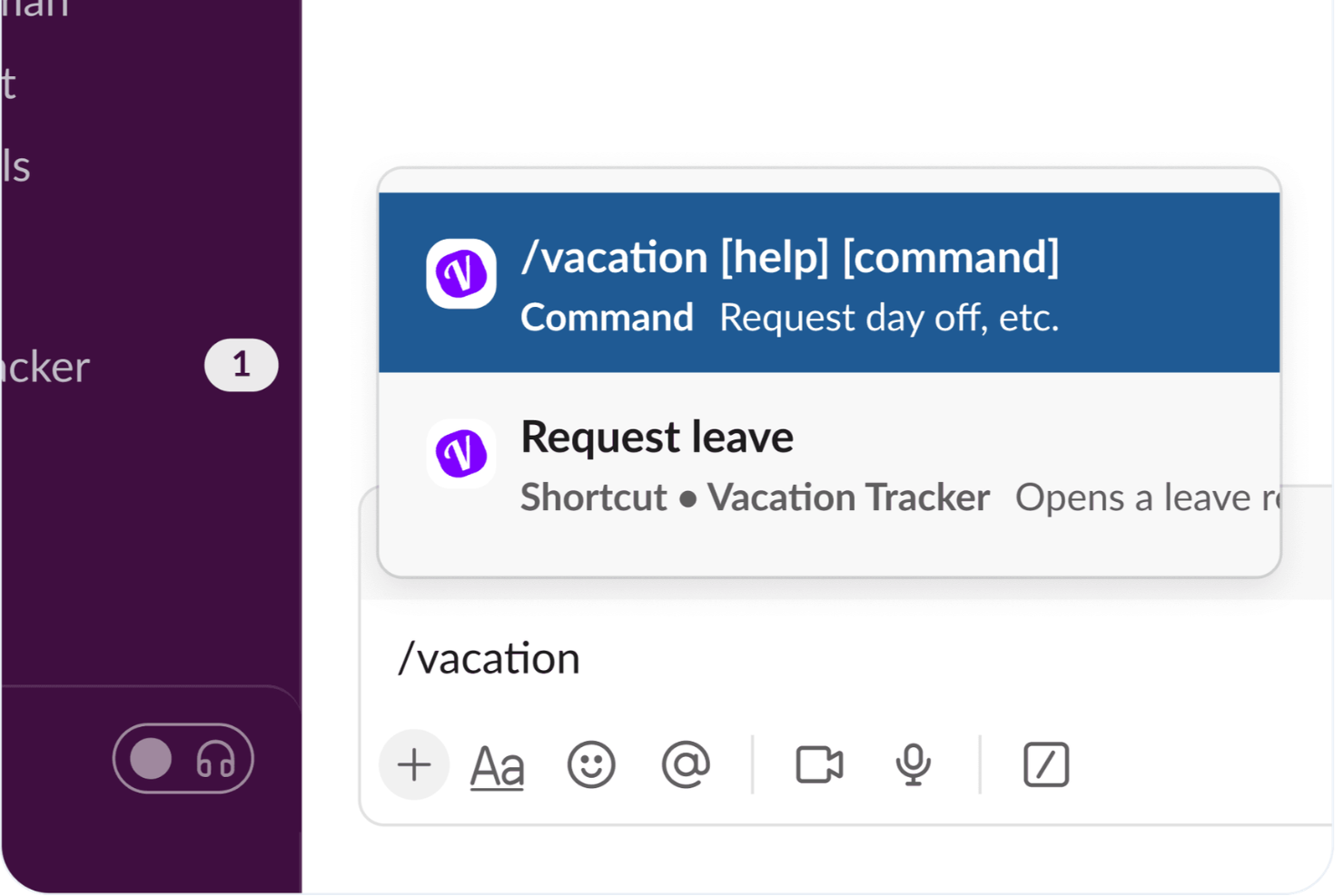Open the slash commands shortcut menu
Viewport: 1344px width, 896px height.
pos(1046,764)
